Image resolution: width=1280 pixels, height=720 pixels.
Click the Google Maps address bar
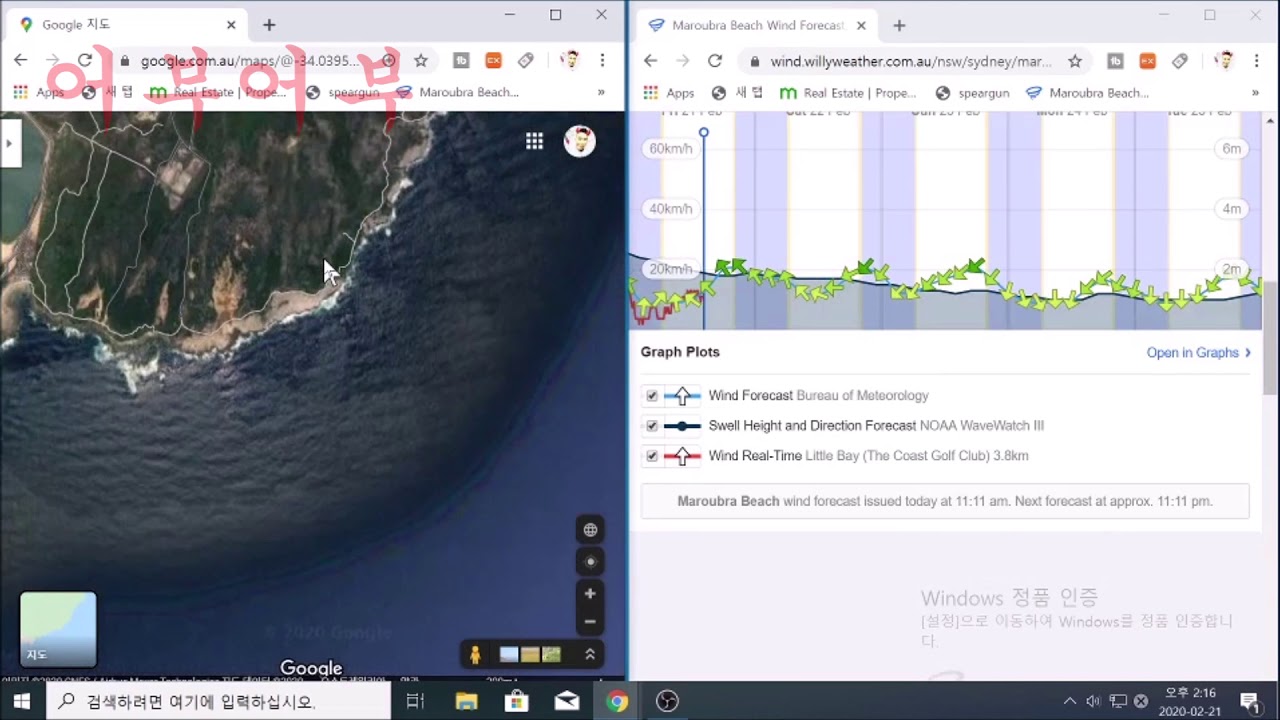pos(250,61)
